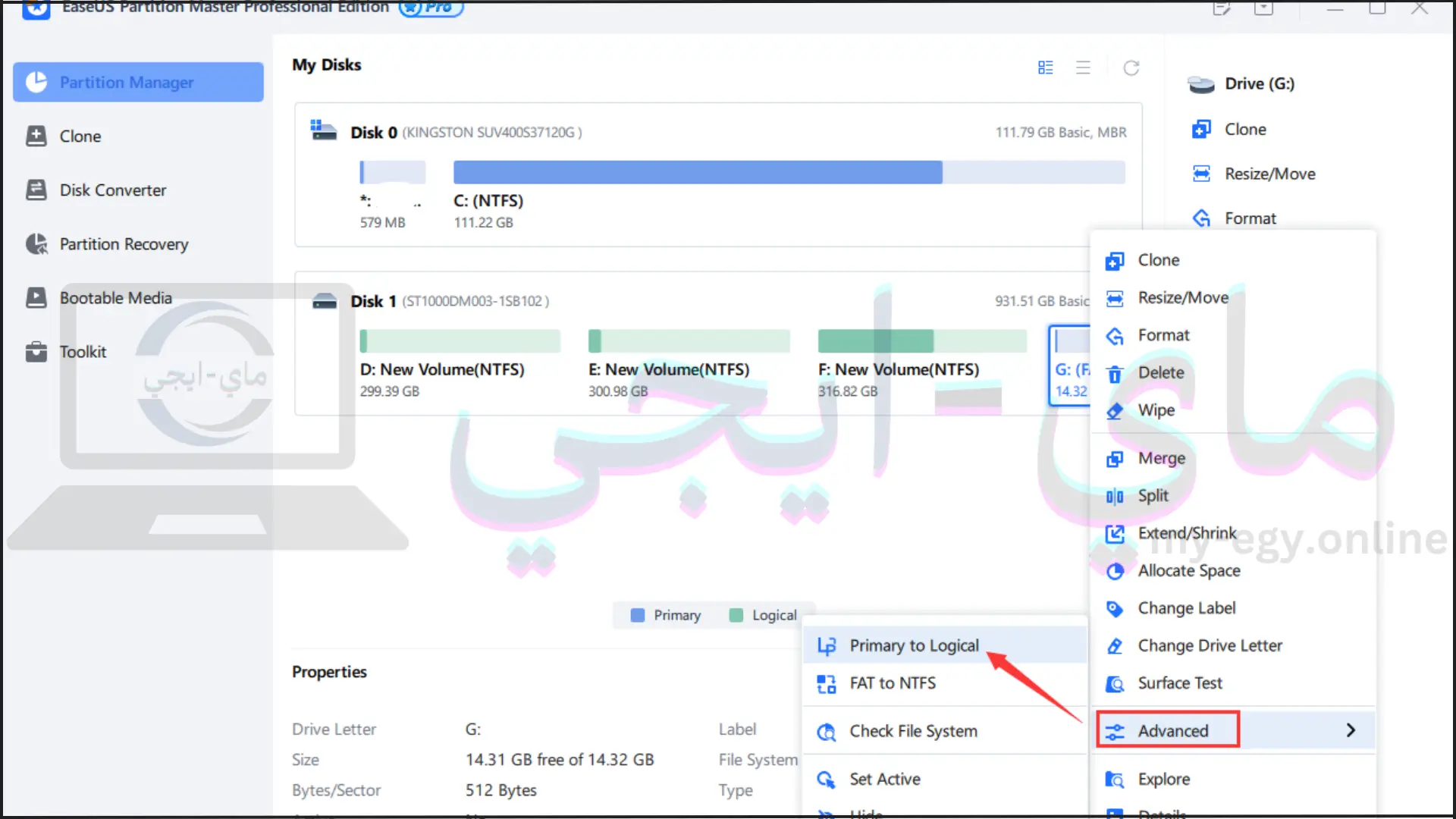
Task: Click the green Logical legend swatch
Action: (736, 615)
